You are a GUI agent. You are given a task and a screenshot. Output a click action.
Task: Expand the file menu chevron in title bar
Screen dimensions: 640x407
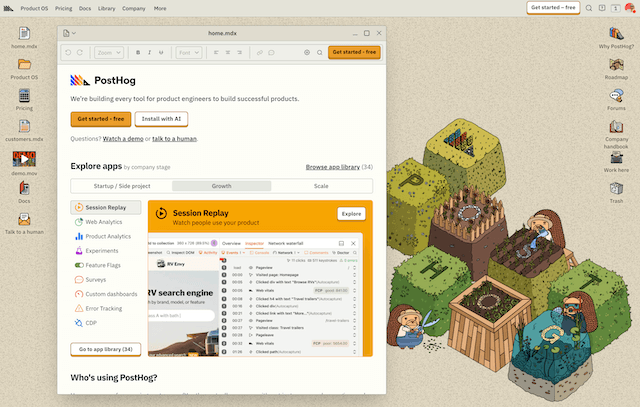pos(74,33)
